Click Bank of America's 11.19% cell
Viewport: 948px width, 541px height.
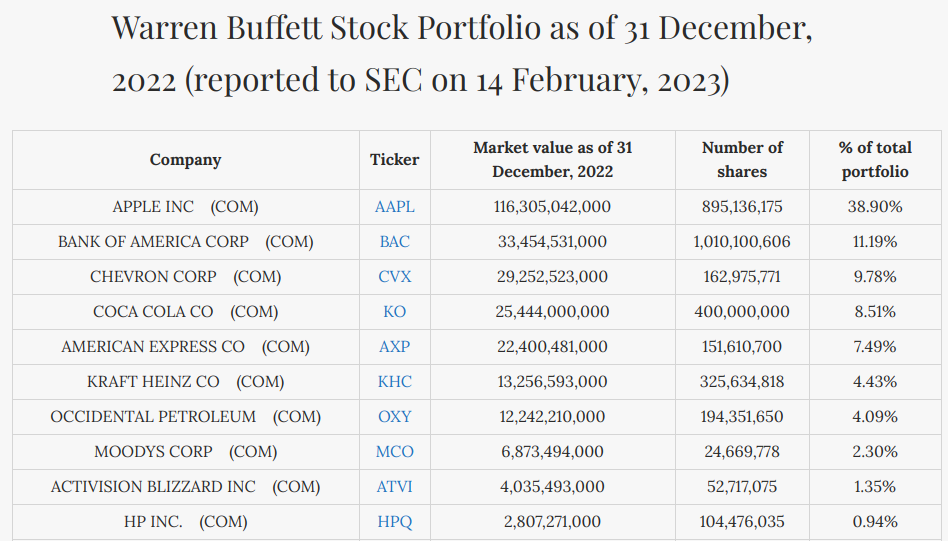point(875,242)
